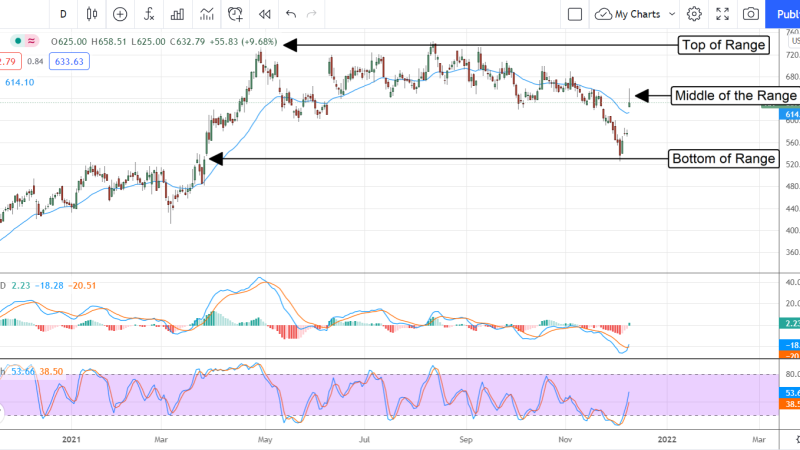800x450 pixels.
Task: Toggle the green market status dot
Action: [x=17, y=41]
